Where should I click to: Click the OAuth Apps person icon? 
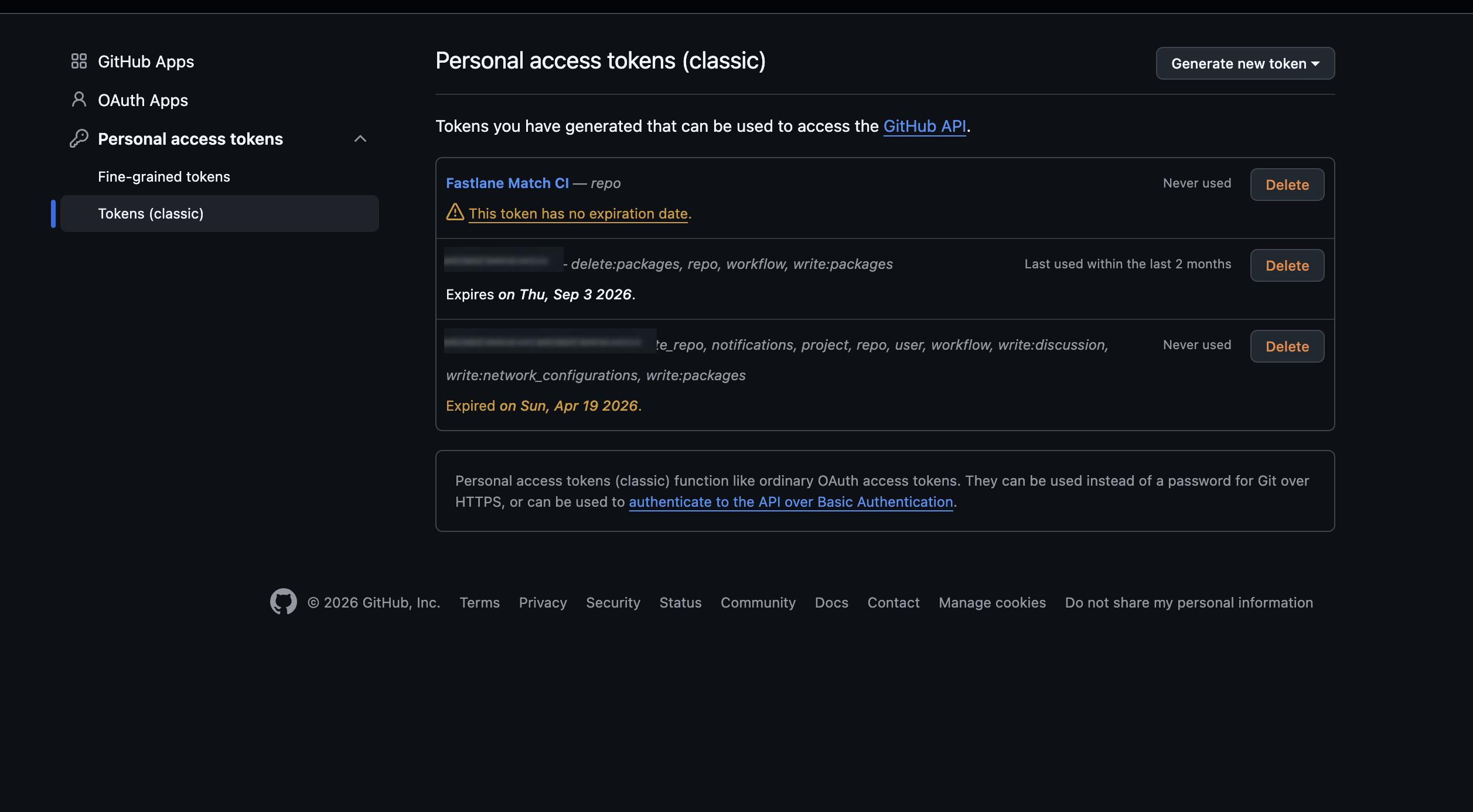click(79, 100)
